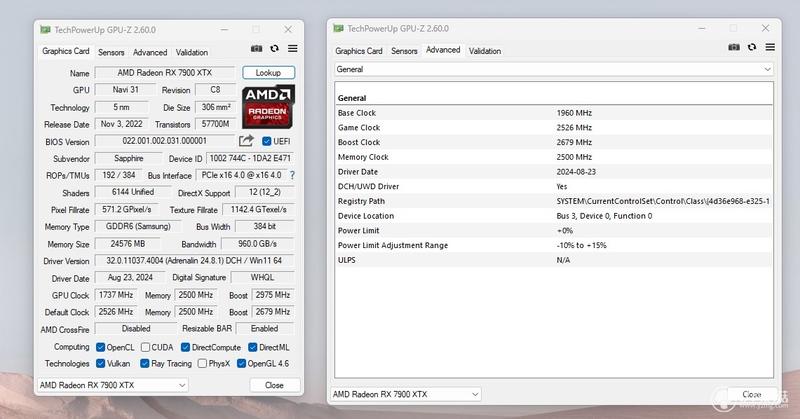Switch to Advanced tab in left window
The height and width of the screenshot is (419, 800).
(150, 52)
